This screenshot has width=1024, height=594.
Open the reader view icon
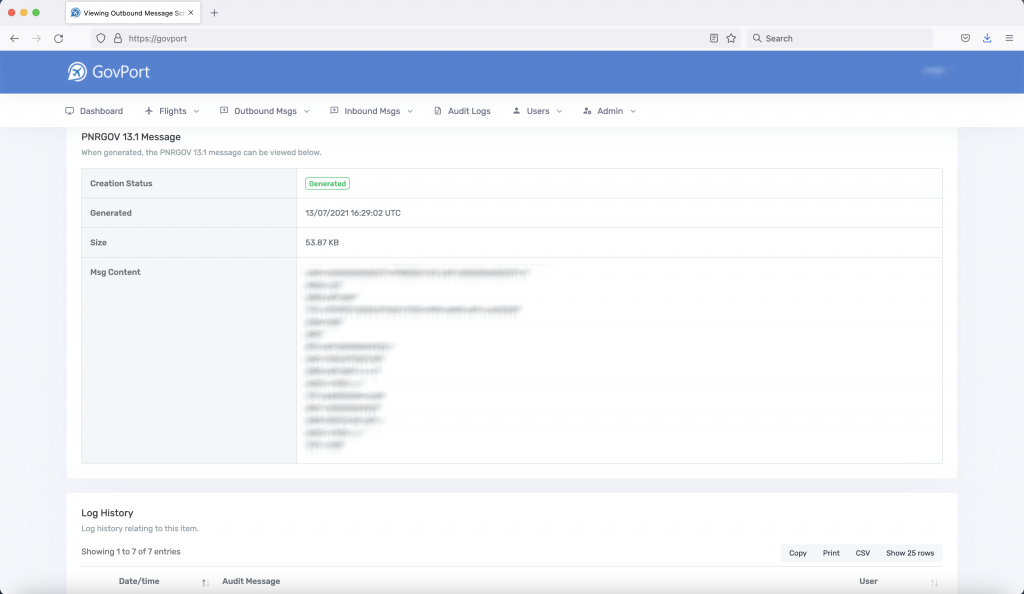714,38
